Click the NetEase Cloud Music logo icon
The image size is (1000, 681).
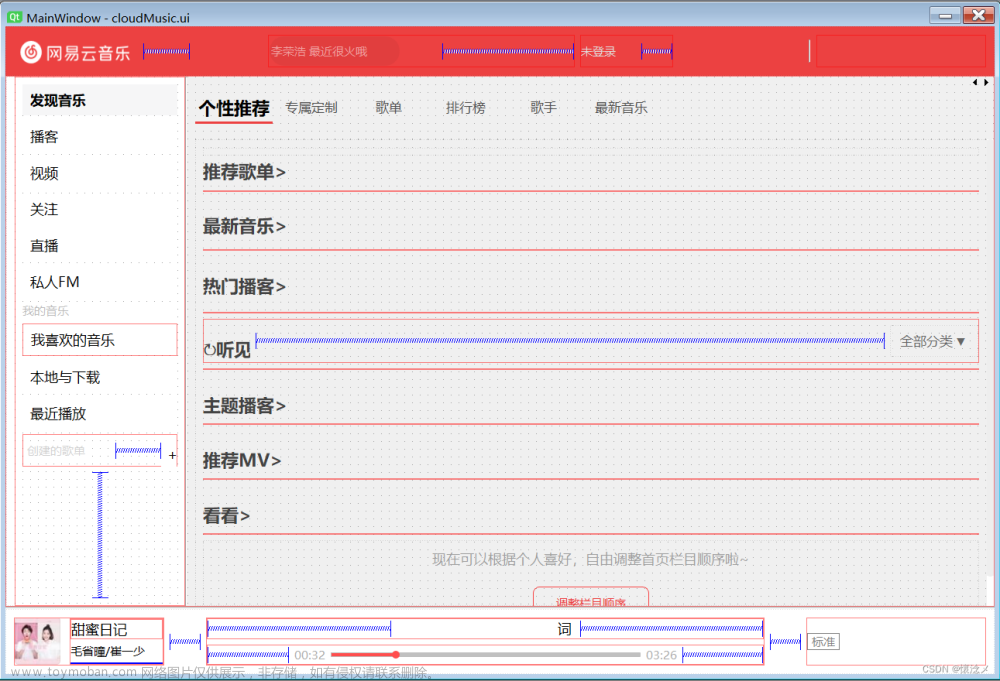pyautogui.click(x=31, y=52)
